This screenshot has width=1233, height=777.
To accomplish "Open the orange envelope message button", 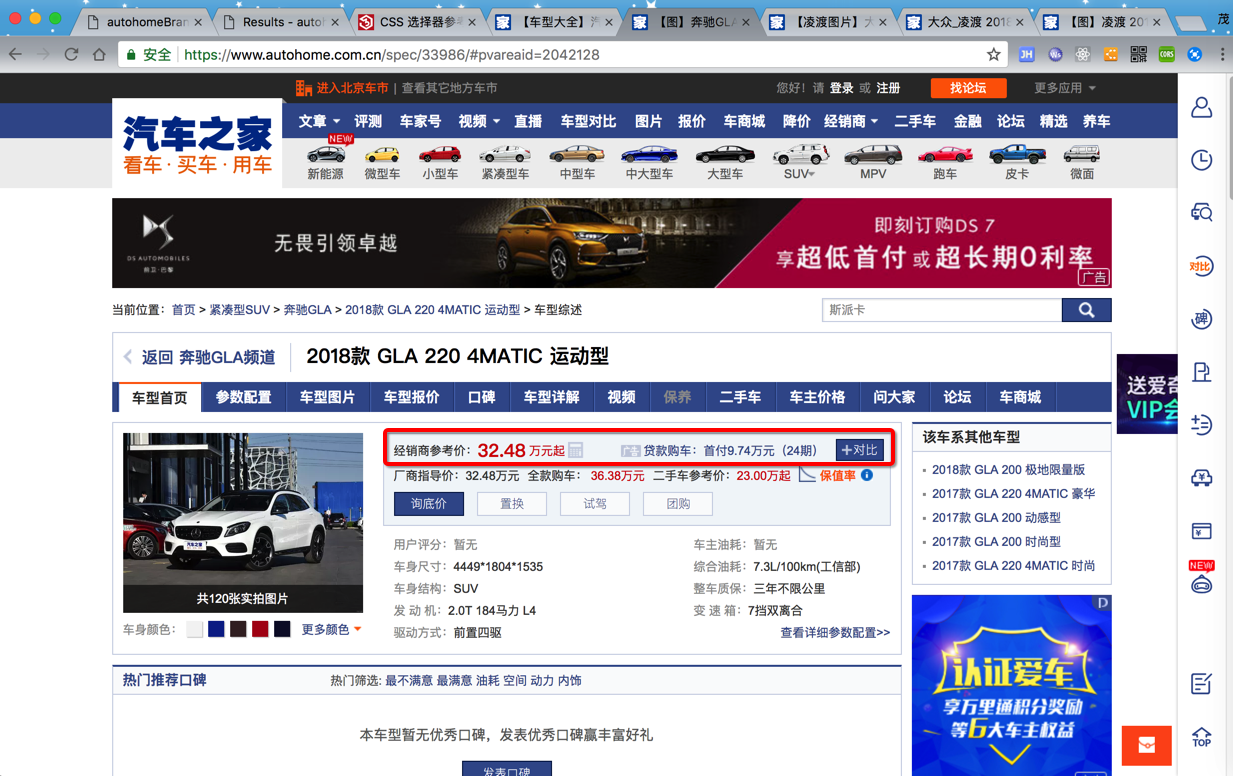I will (x=1146, y=745).
